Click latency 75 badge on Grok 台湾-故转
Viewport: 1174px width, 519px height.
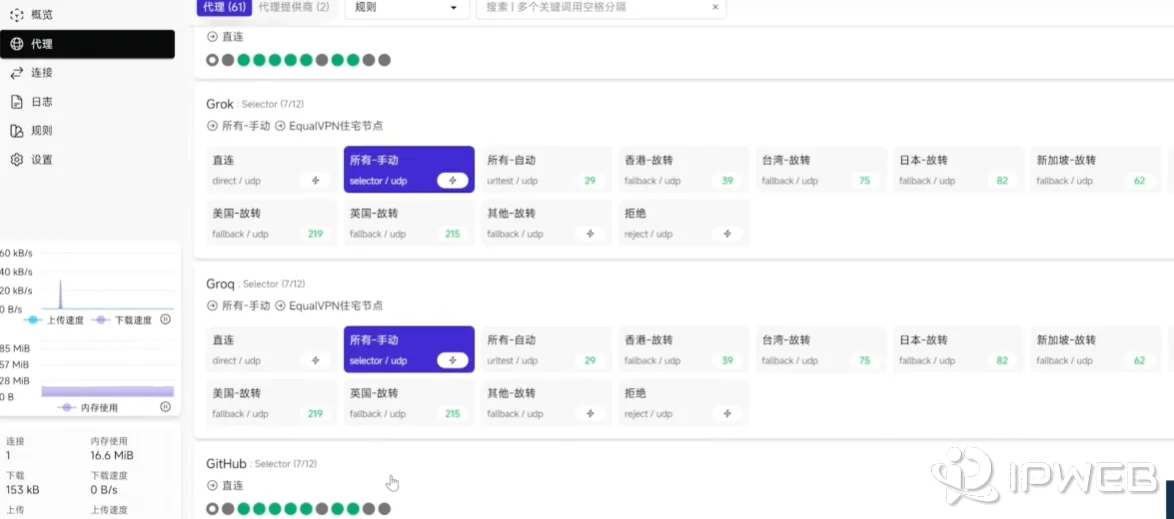pyautogui.click(x=865, y=180)
